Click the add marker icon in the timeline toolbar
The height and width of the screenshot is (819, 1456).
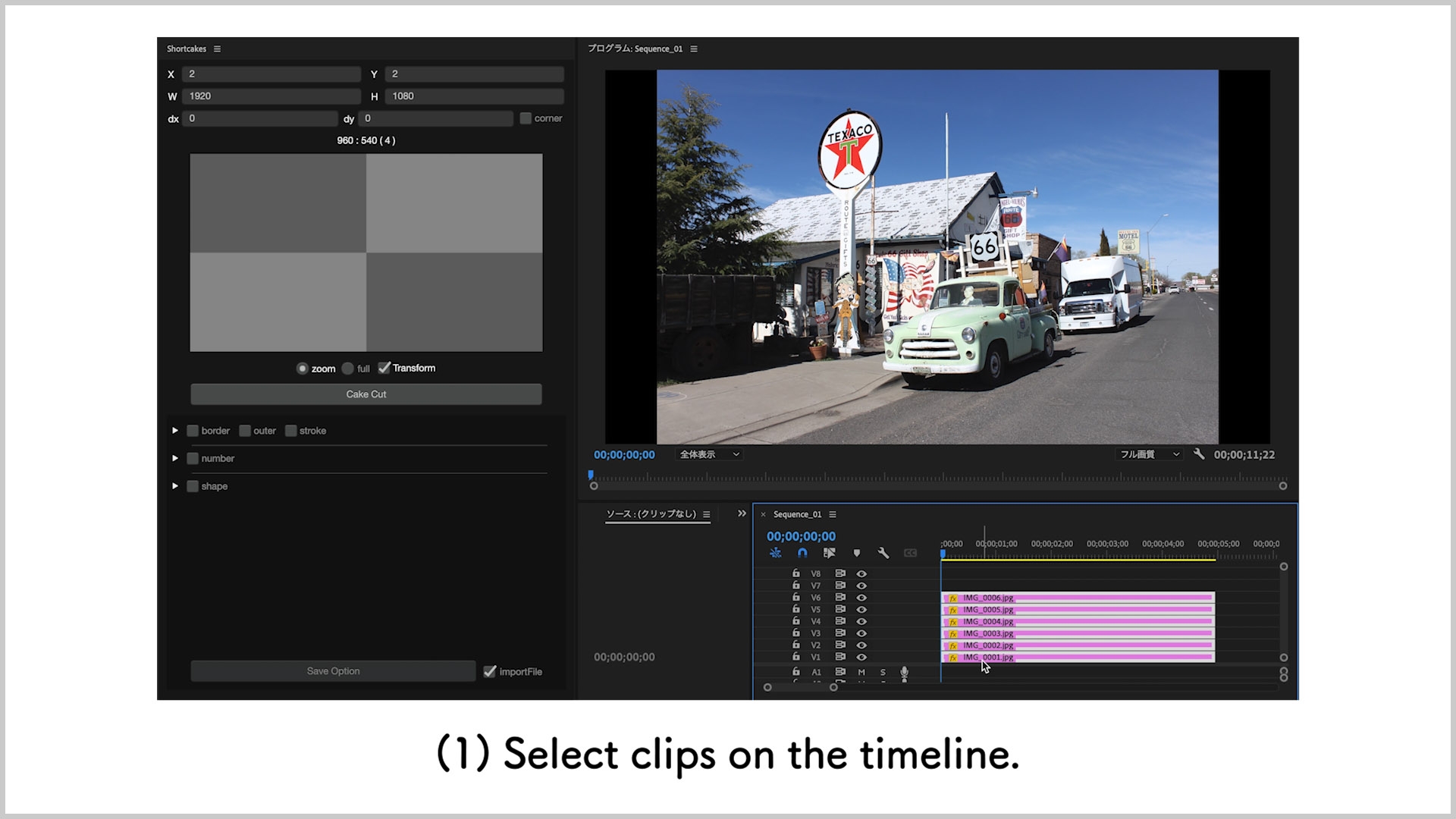857,553
